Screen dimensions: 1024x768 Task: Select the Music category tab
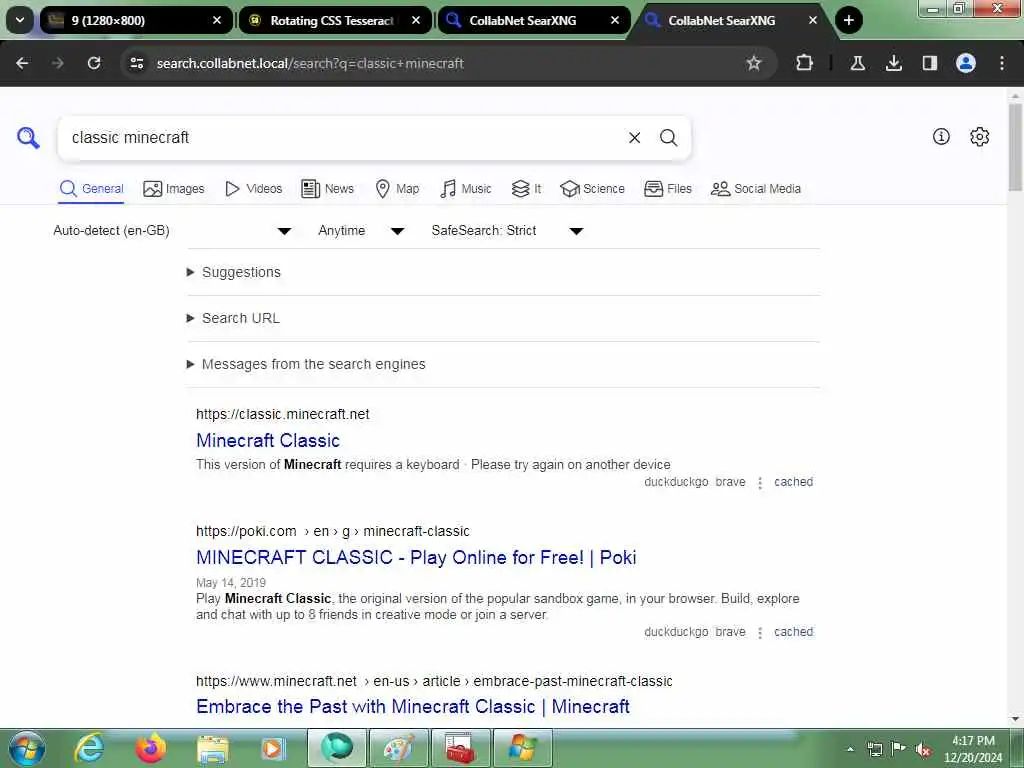(x=466, y=189)
